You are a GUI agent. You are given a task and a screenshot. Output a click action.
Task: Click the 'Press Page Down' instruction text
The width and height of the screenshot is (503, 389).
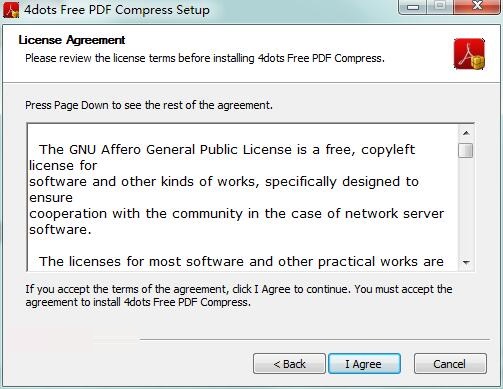[x=149, y=105]
